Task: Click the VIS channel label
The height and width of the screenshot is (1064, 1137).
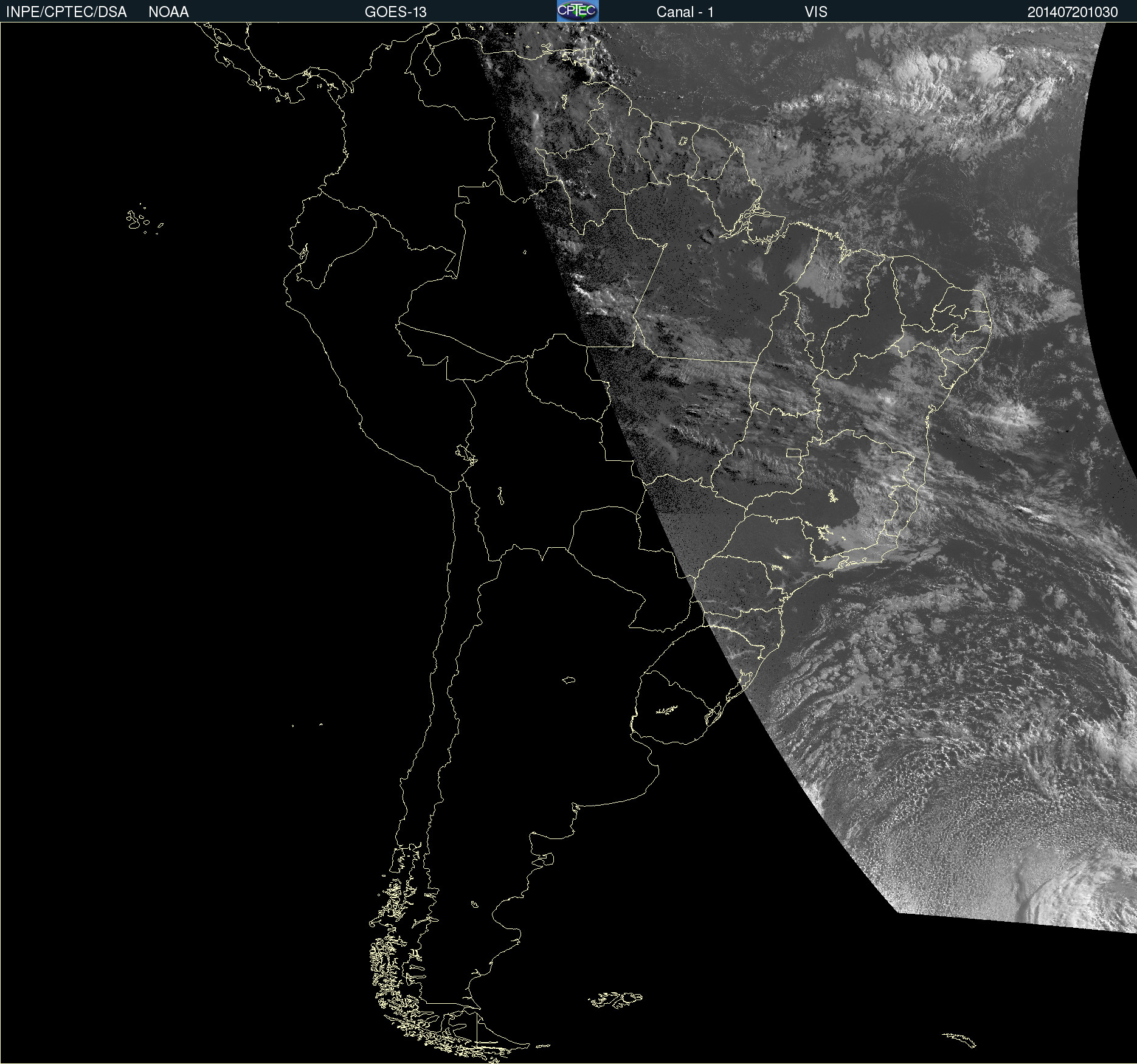Action: (x=816, y=12)
